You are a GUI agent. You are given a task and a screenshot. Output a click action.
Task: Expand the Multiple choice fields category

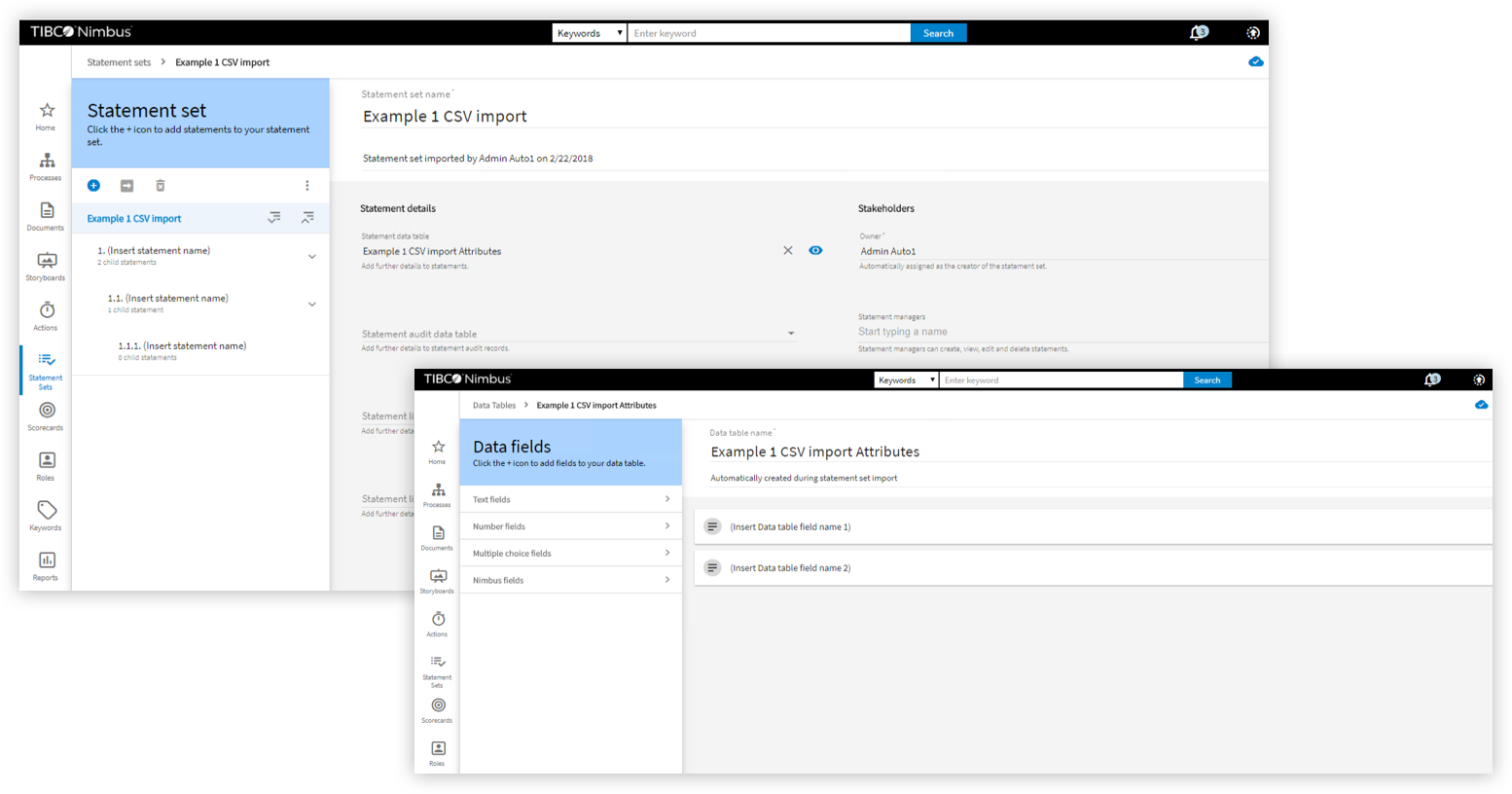[570, 554]
